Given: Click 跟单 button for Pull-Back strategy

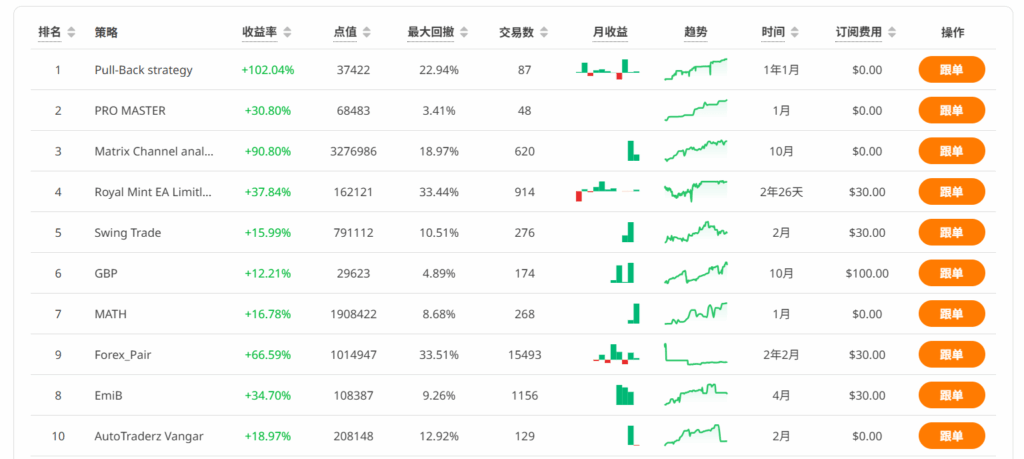Looking at the screenshot, I should pos(951,70).
